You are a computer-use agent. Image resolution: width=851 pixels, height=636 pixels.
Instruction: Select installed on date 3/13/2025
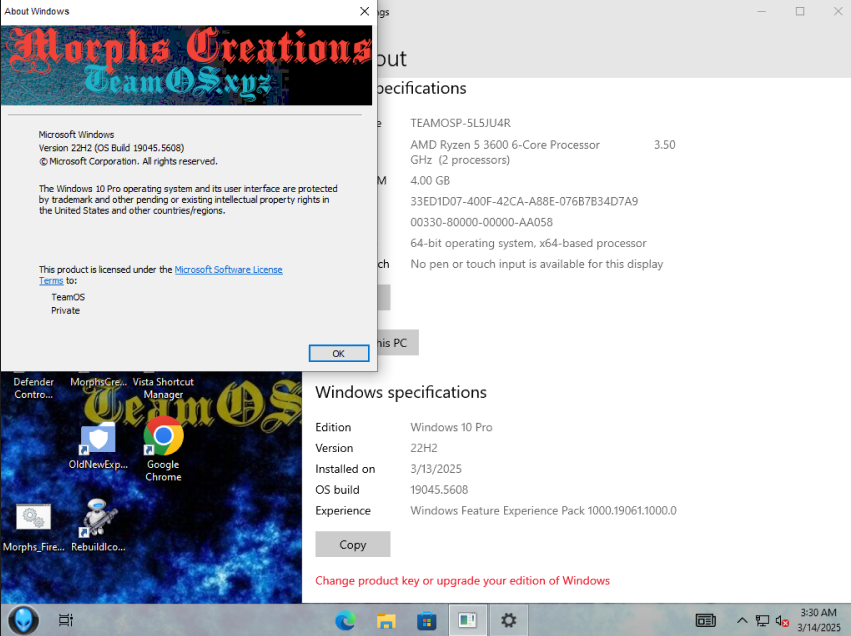436,469
